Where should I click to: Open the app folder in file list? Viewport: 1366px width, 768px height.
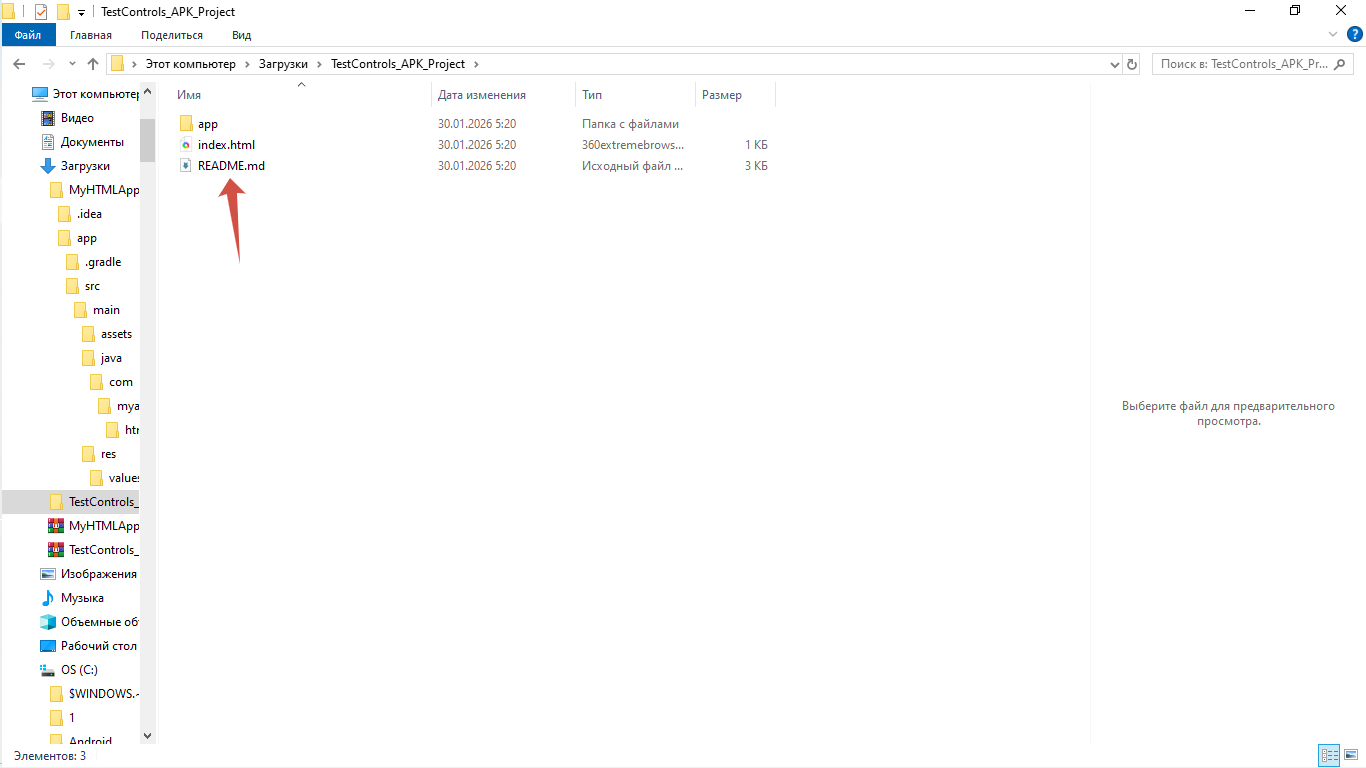click(207, 124)
